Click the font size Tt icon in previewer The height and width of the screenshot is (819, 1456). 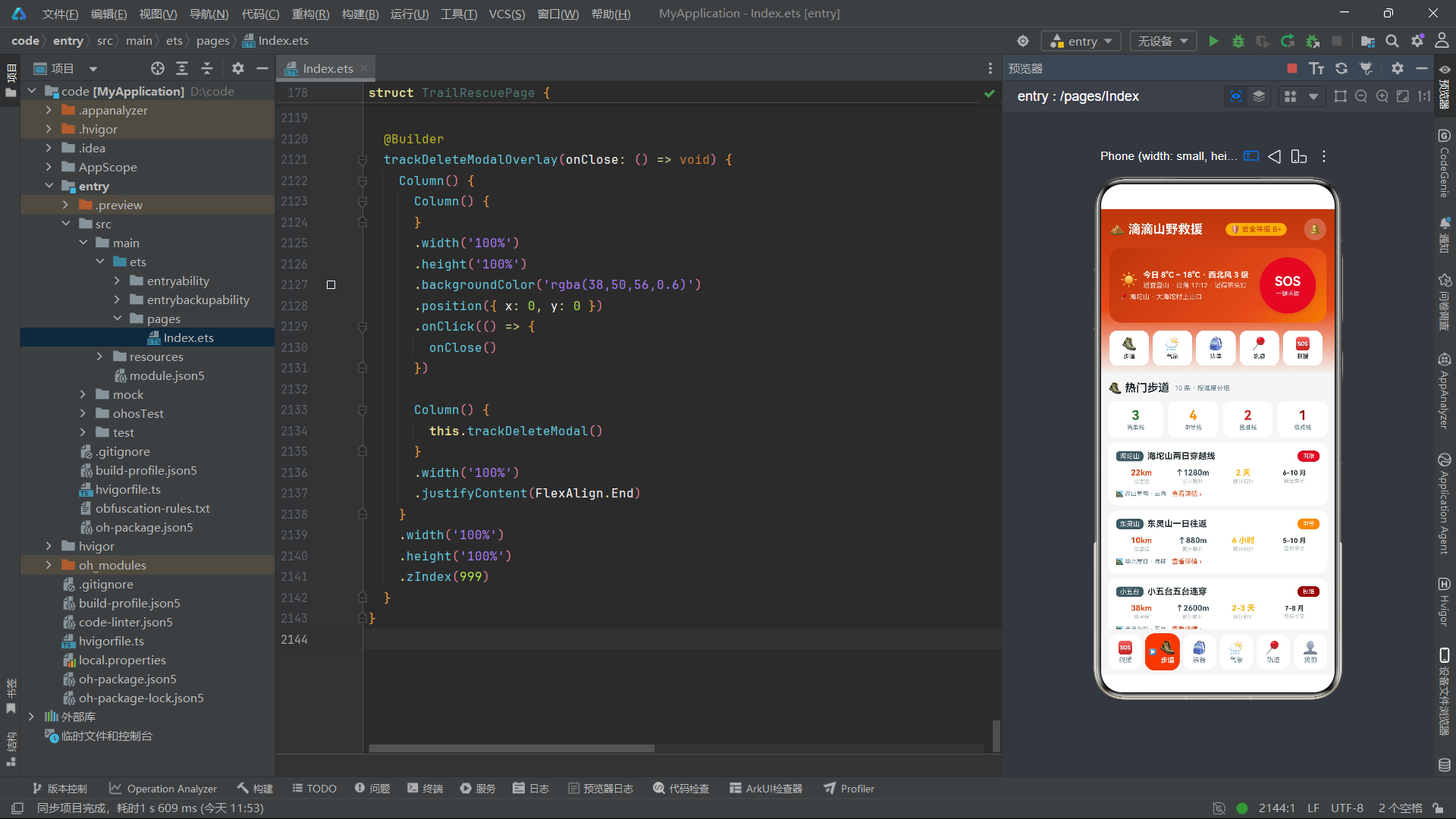coord(1316,68)
